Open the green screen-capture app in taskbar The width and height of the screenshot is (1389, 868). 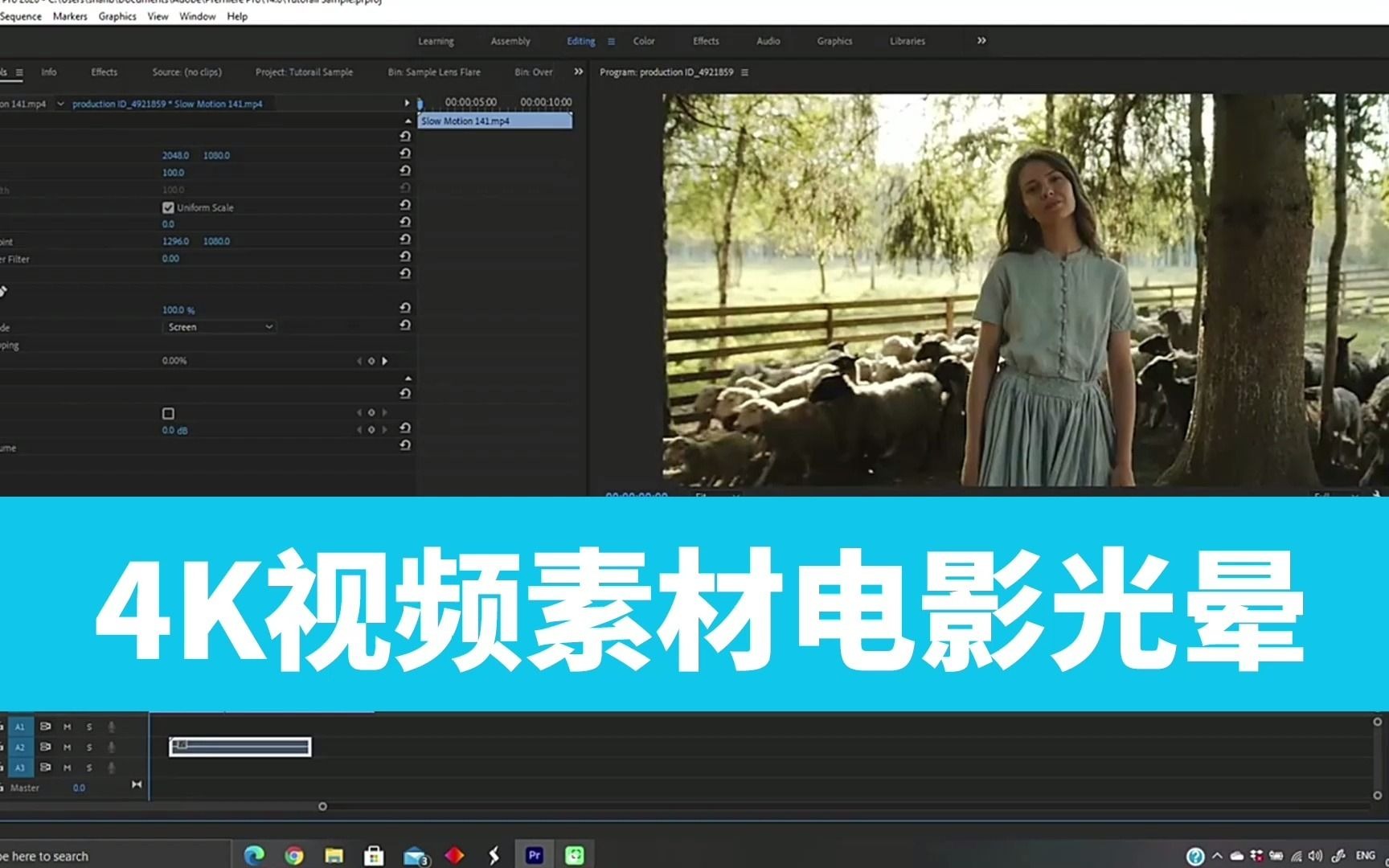574,855
